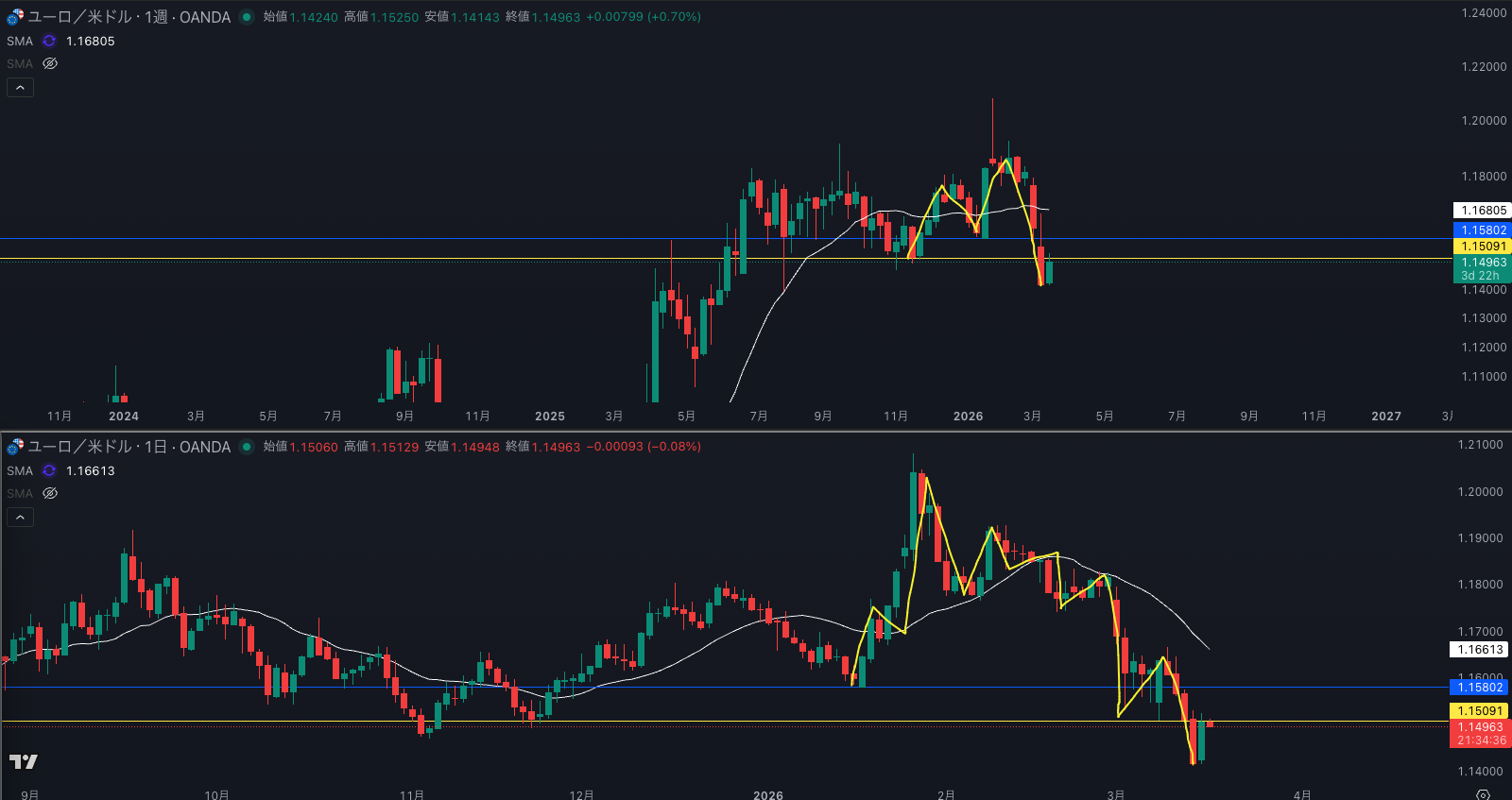
Task: Click the yellow 1.15091 price label on daily chart
Action: tap(1480, 711)
